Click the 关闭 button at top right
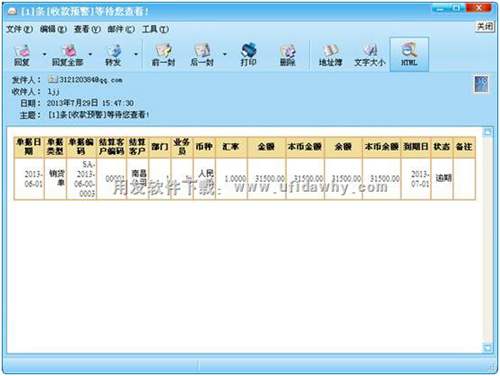Screen dimensions: 500x376 coord(485,26)
